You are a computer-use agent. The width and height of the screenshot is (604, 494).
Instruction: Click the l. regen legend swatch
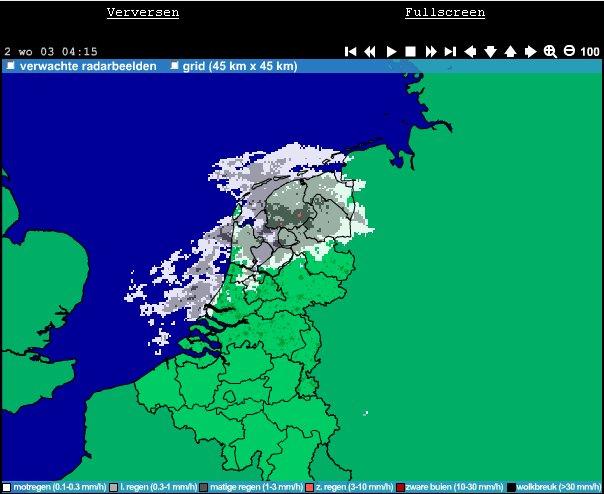[114, 487]
